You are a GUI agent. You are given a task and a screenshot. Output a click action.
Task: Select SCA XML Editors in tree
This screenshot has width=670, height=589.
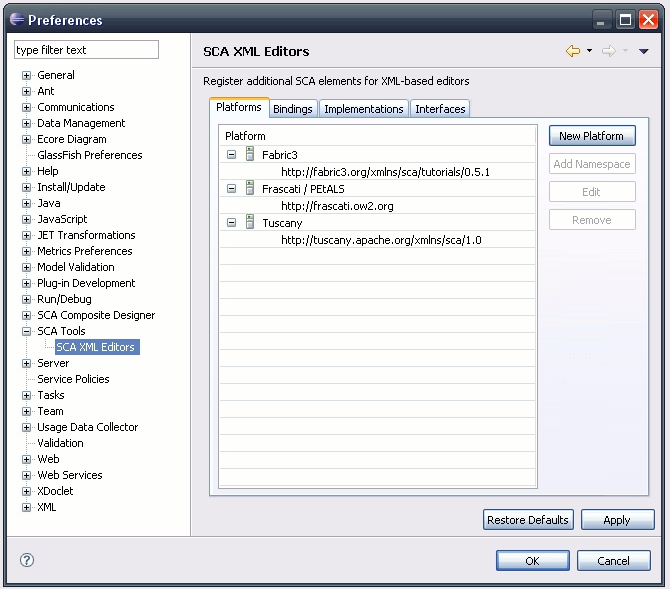pyautogui.click(x=95, y=347)
